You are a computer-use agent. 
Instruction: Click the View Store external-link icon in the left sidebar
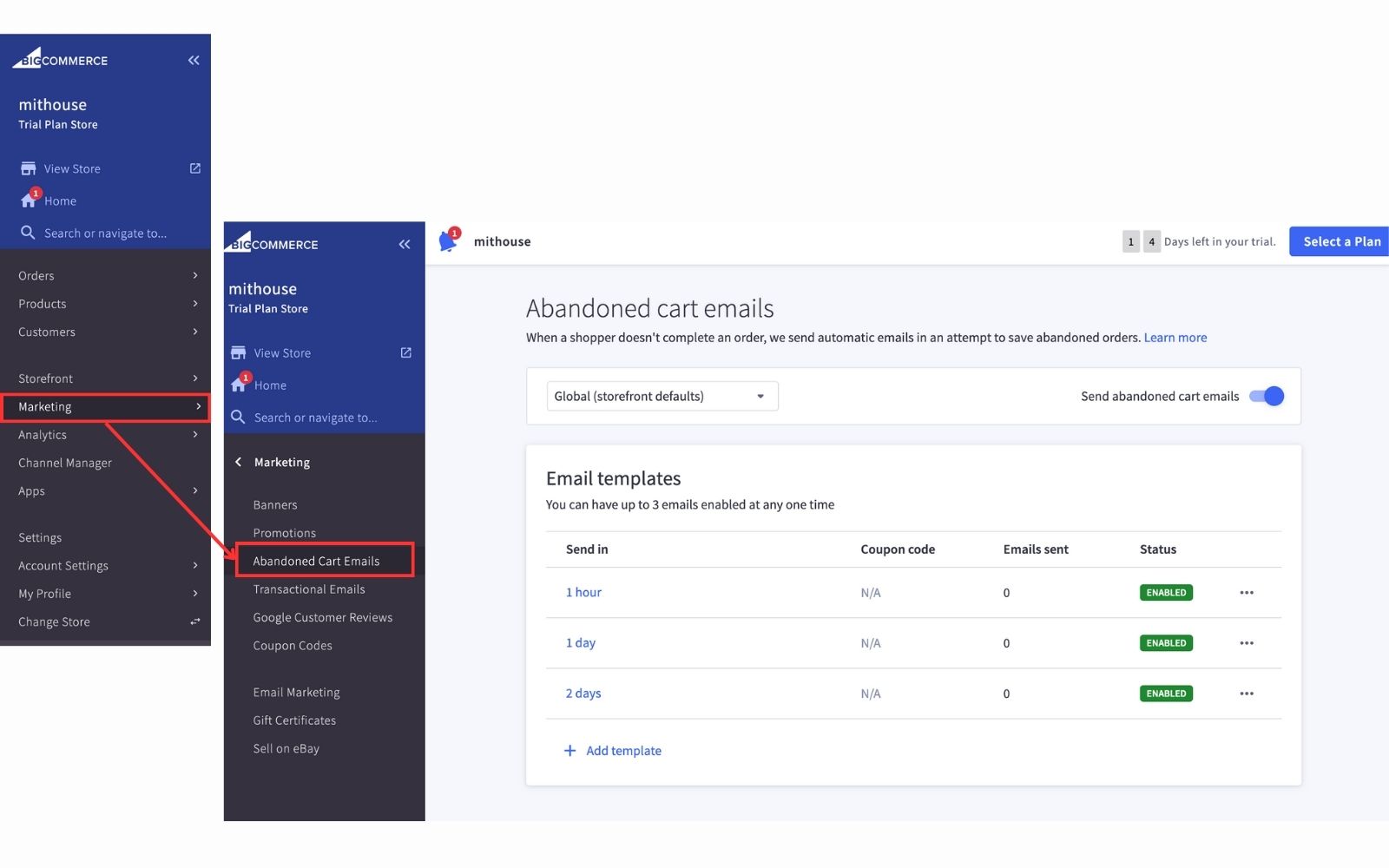pyautogui.click(x=195, y=168)
